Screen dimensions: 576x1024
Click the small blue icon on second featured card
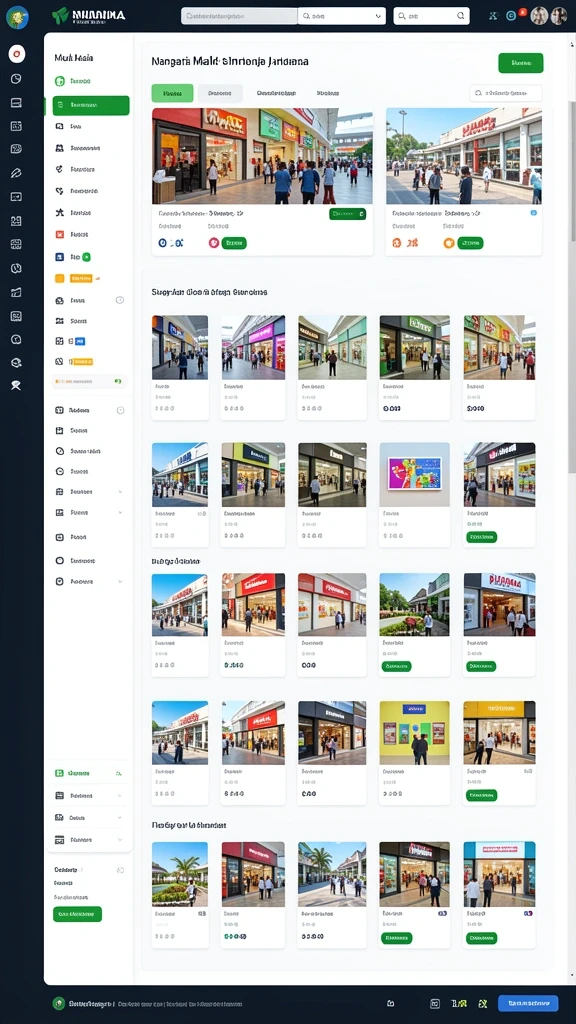(x=534, y=213)
